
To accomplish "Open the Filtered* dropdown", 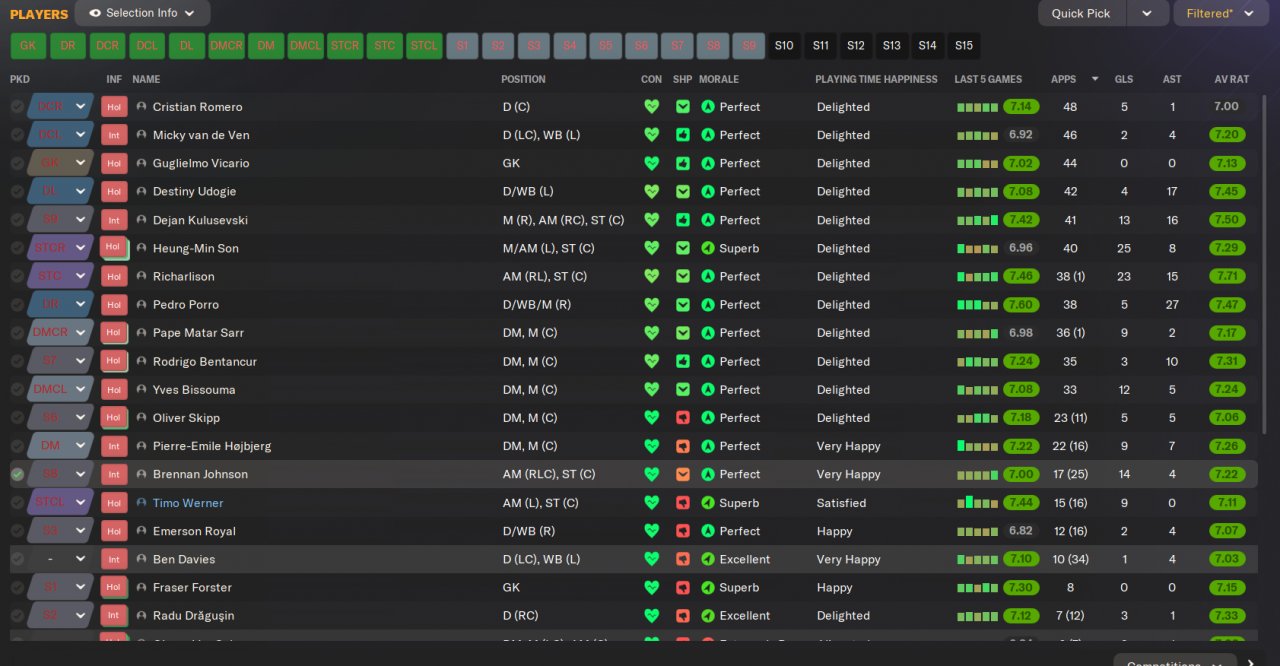I will [x=1220, y=14].
